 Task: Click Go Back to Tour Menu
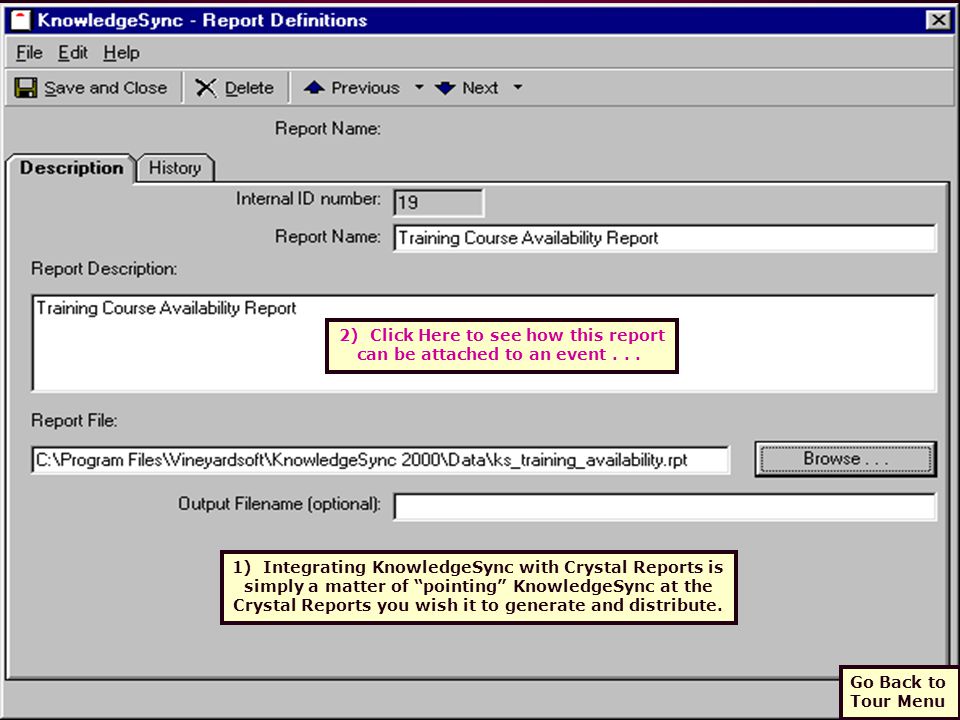coord(898,691)
